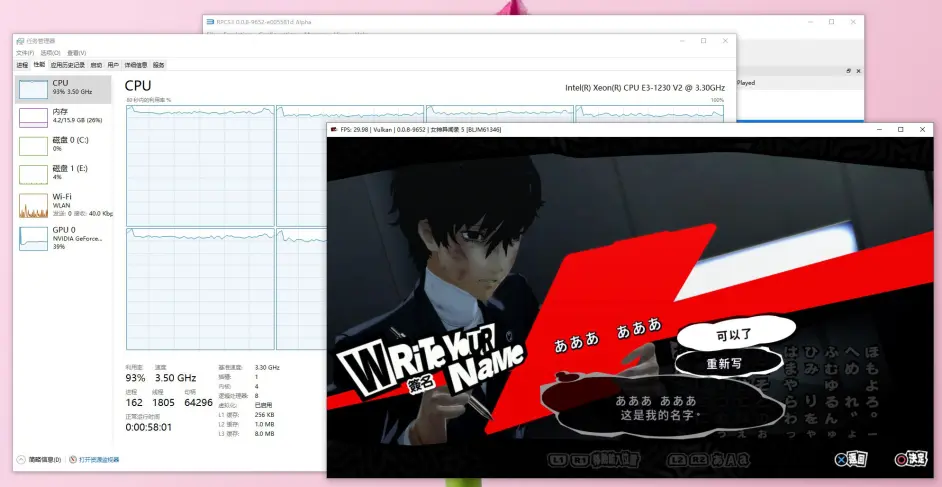The image size is (942, 487).
Task: Close the Task Manager window
Action: [725, 41]
